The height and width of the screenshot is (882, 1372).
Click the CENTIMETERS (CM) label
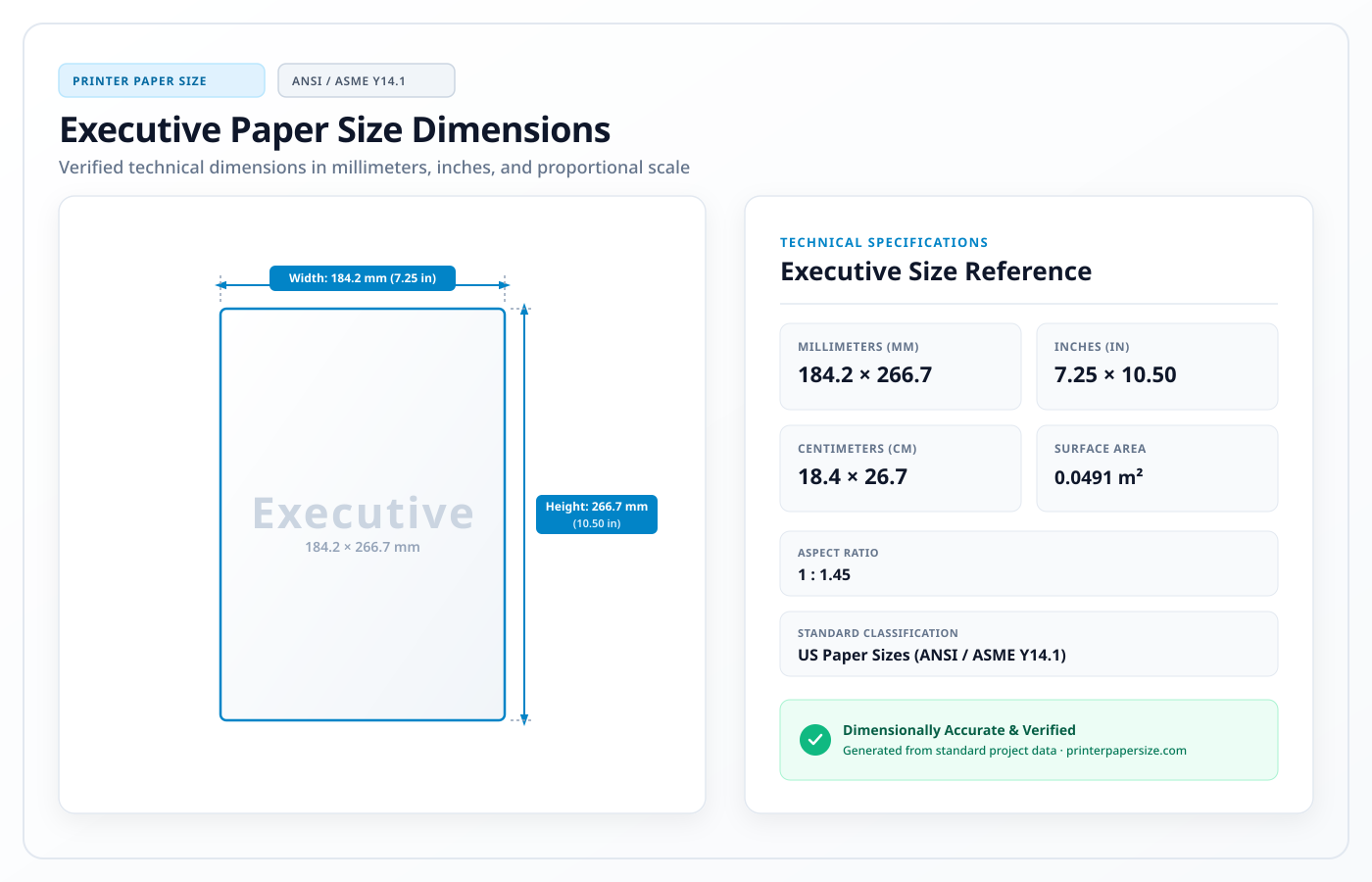point(857,449)
